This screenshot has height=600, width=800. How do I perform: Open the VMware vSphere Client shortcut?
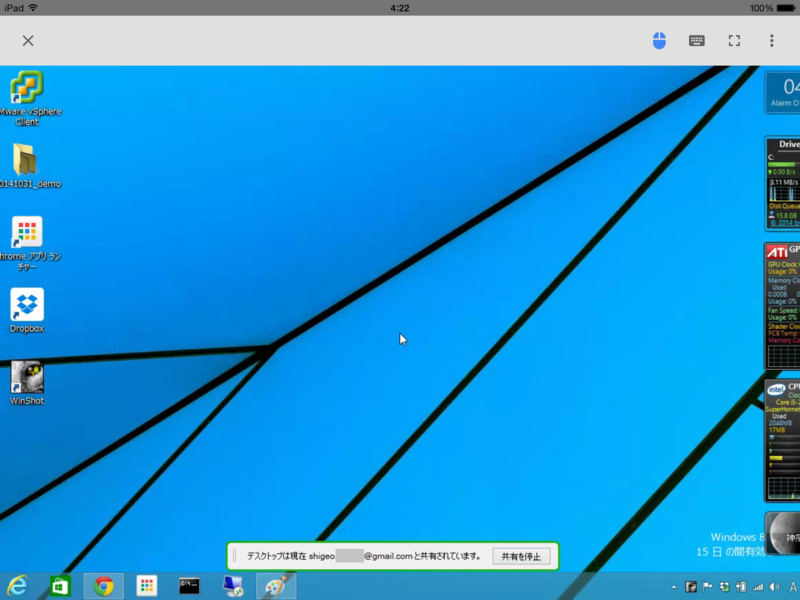point(27,98)
